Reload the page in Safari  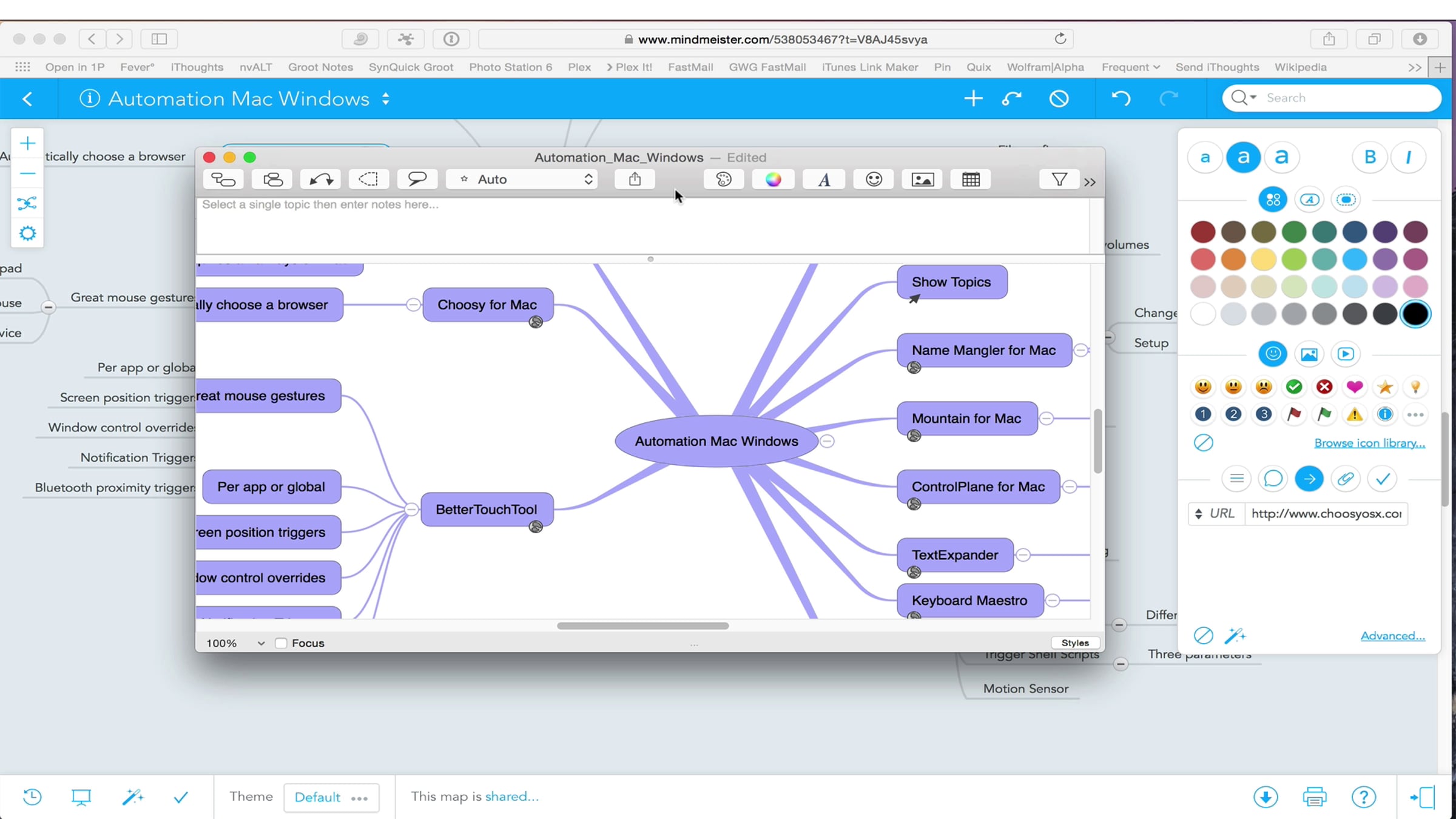tap(1060, 39)
